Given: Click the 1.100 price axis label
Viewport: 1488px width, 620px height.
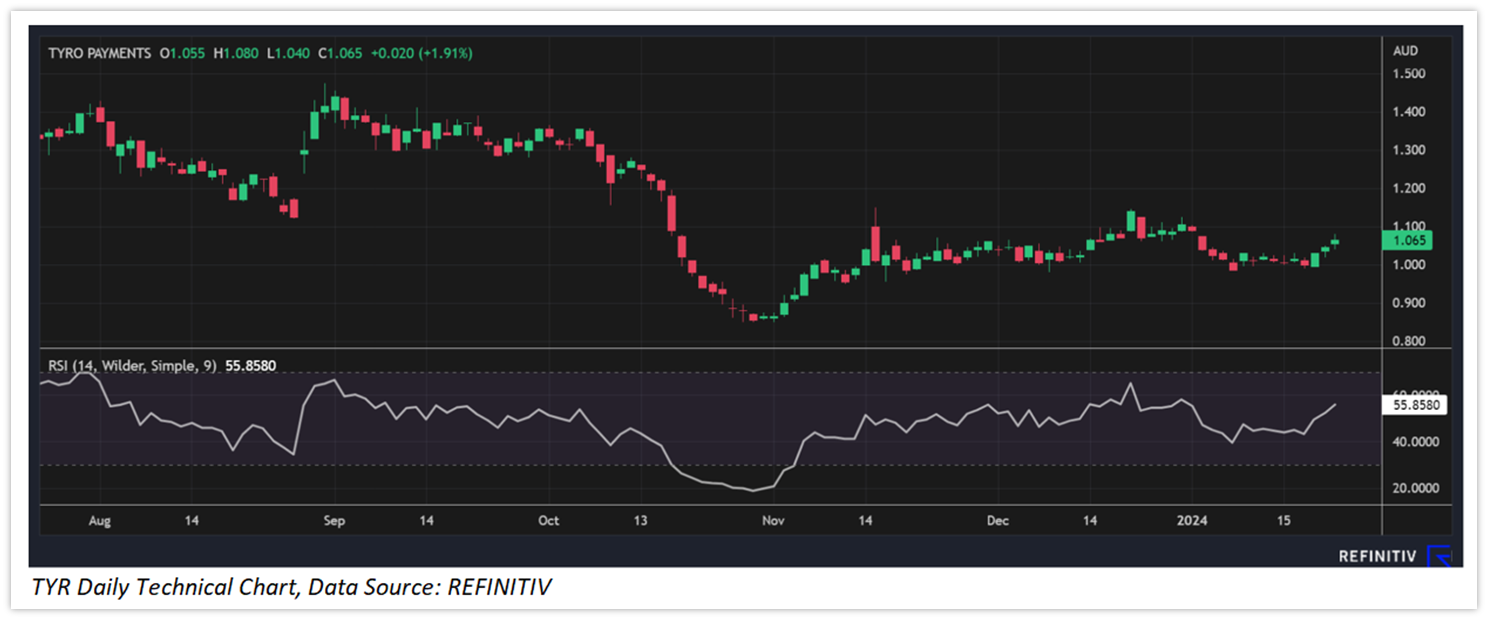Looking at the screenshot, I should click(1408, 226).
